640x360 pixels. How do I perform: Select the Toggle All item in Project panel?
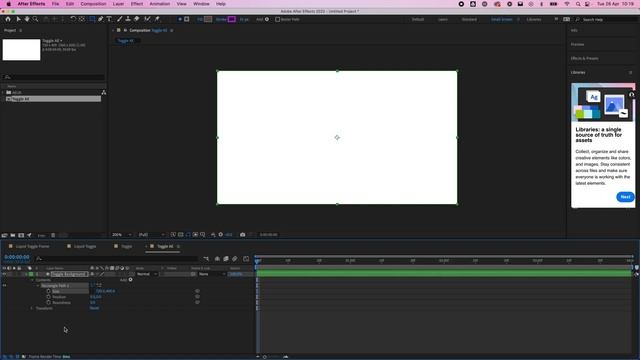coord(53,99)
